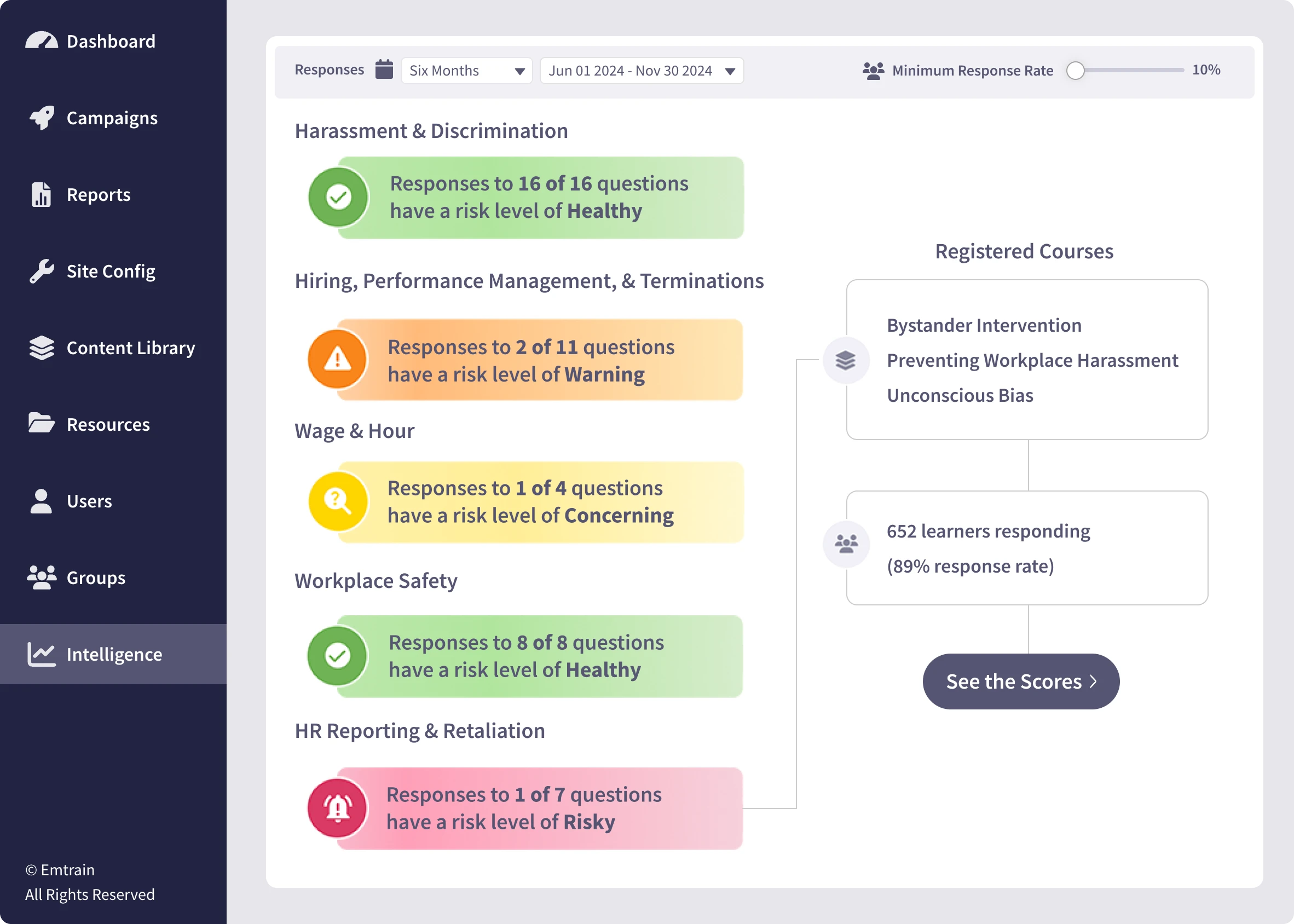This screenshot has width=1294, height=924.
Task: Click the layers icon beside Registered Courses
Action: [846, 360]
